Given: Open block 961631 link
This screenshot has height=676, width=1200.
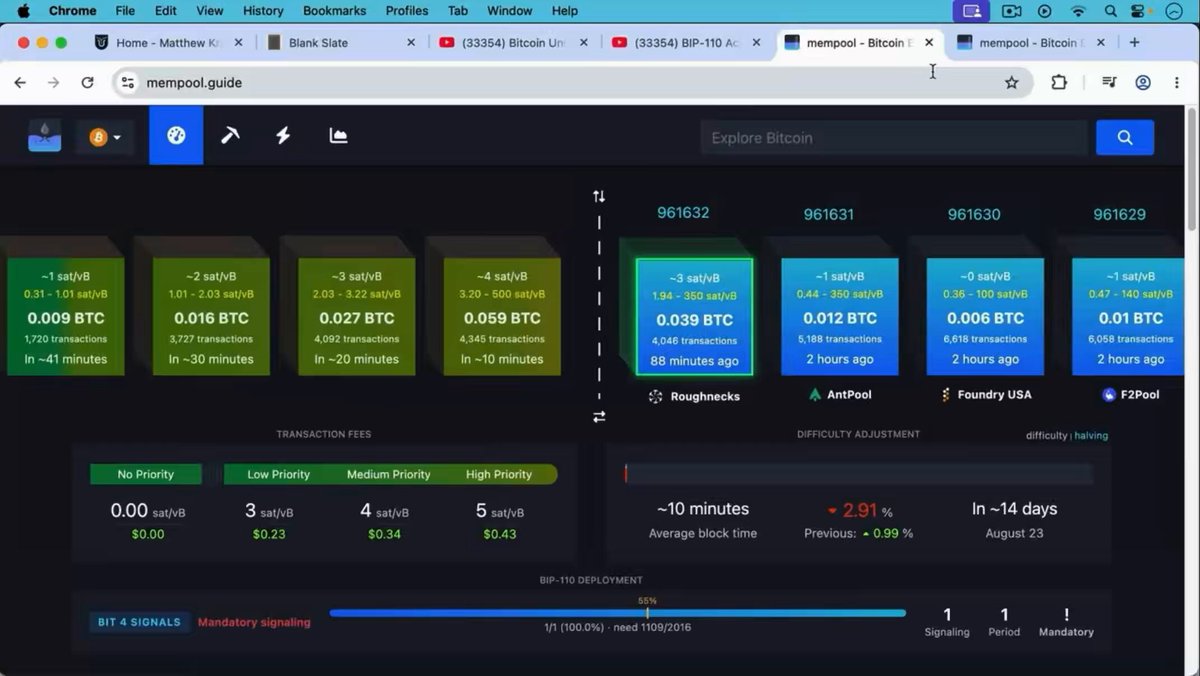Looking at the screenshot, I should pyautogui.click(x=829, y=214).
